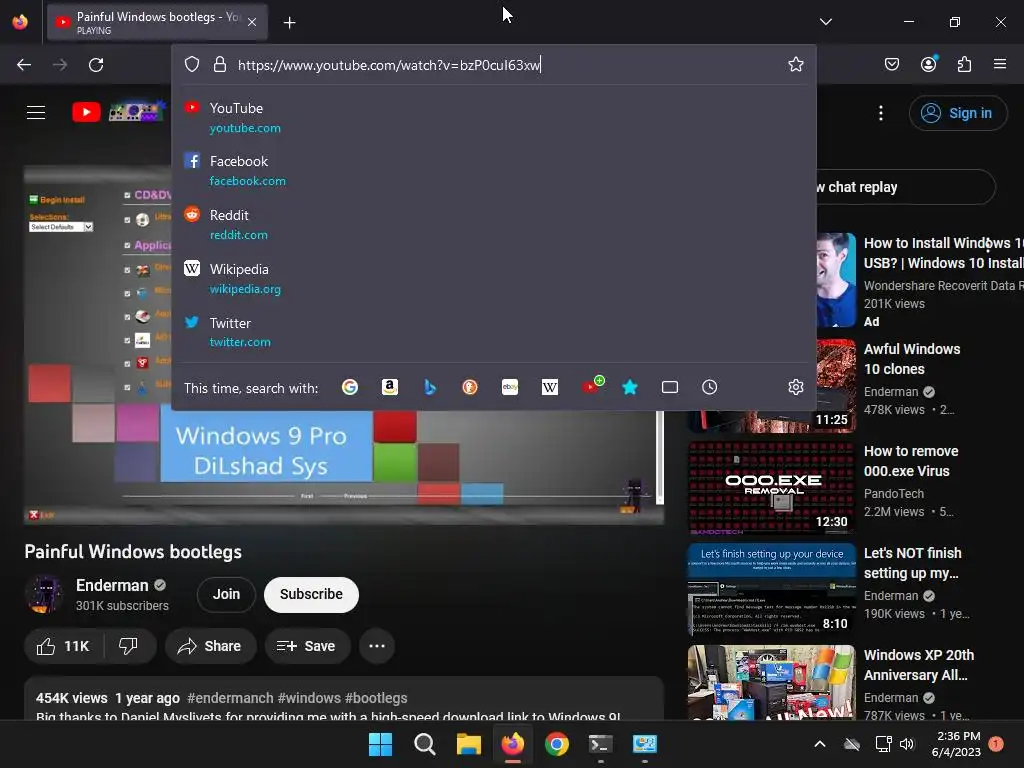Select the Reddit suggestion
This screenshot has height=768, width=1024.
[x=494, y=224]
